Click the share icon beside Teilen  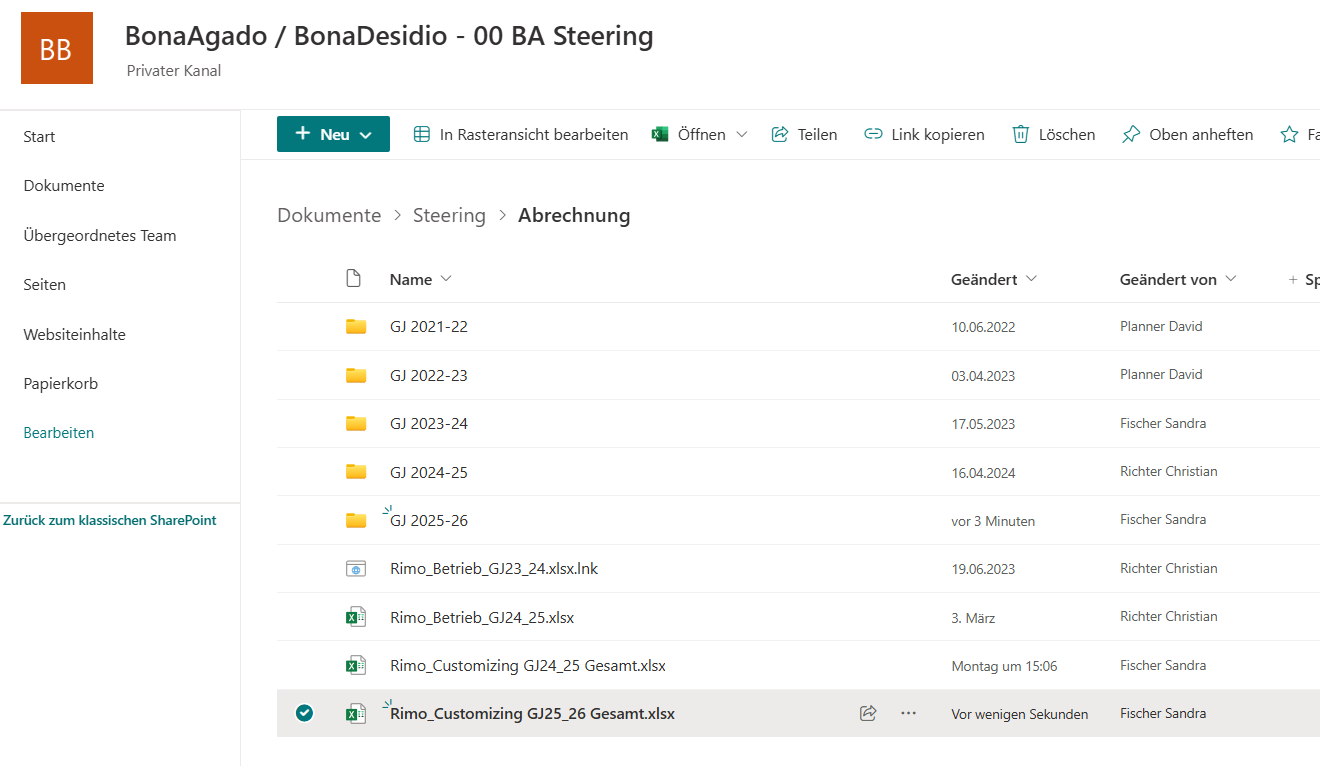(780, 134)
